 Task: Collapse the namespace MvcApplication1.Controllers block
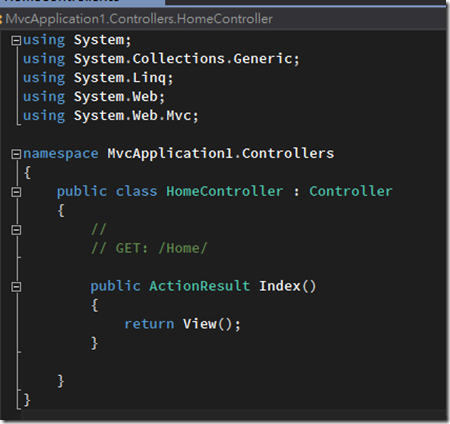click(16, 154)
